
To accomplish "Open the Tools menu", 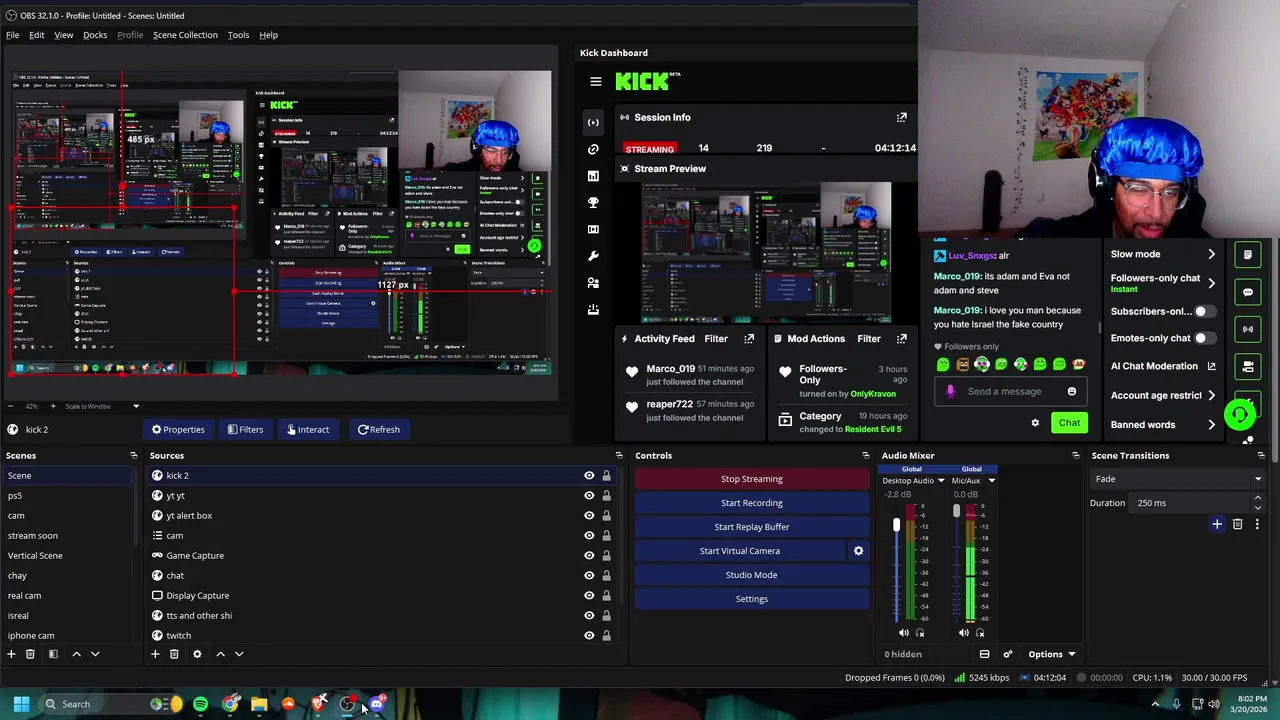I will pyautogui.click(x=238, y=35).
